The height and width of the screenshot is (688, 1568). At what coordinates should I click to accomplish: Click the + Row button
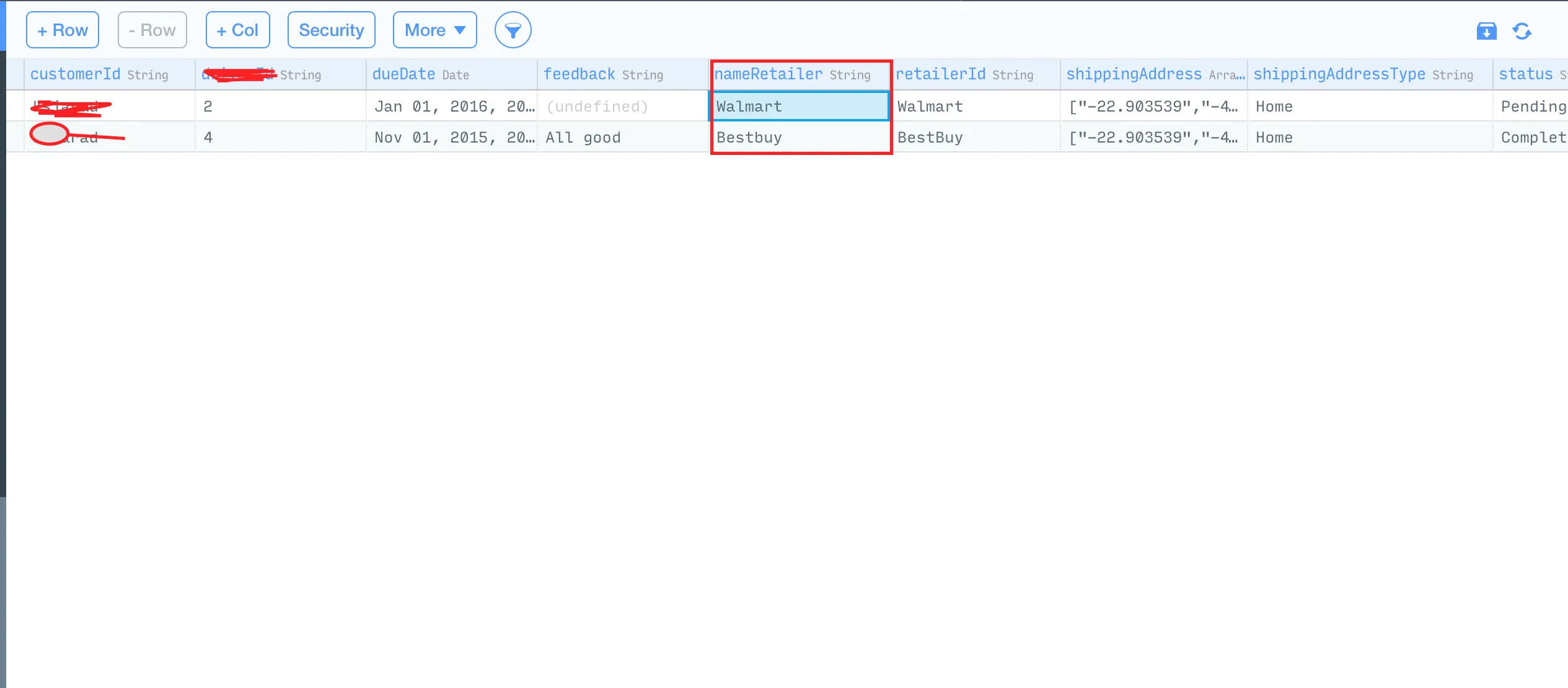63,30
